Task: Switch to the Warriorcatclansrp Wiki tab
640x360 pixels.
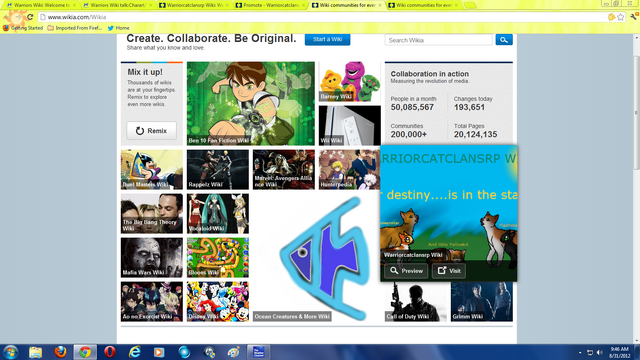Action: click(192, 5)
